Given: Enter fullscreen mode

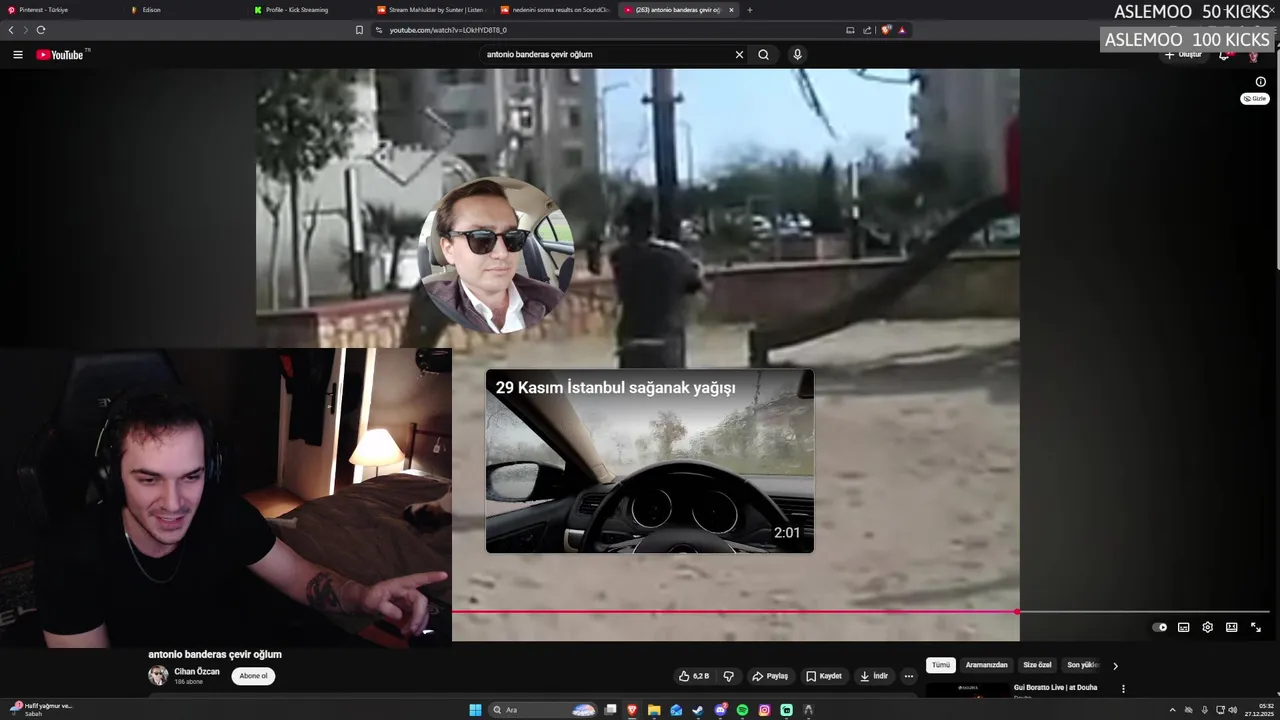Looking at the screenshot, I should 1256,627.
